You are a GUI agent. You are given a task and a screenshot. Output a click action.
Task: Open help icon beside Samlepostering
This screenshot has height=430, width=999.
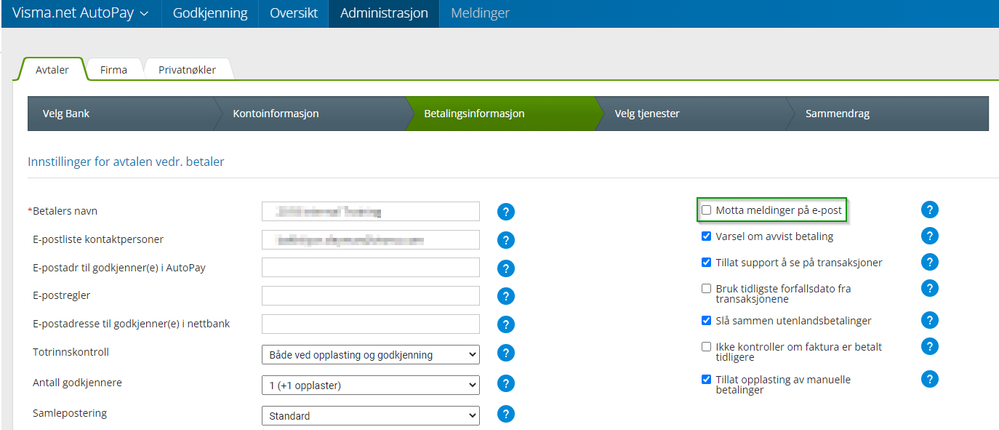pyautogui.click(x=505, y=414)
